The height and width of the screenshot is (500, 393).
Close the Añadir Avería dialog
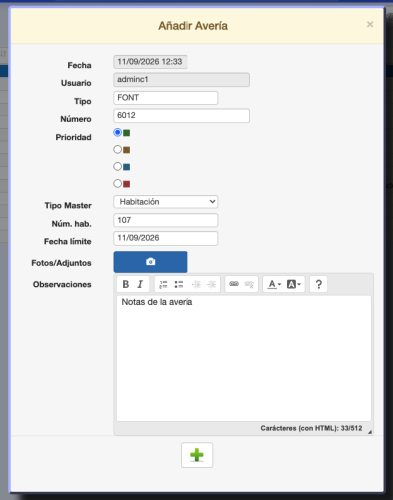(x=370, y=24)
